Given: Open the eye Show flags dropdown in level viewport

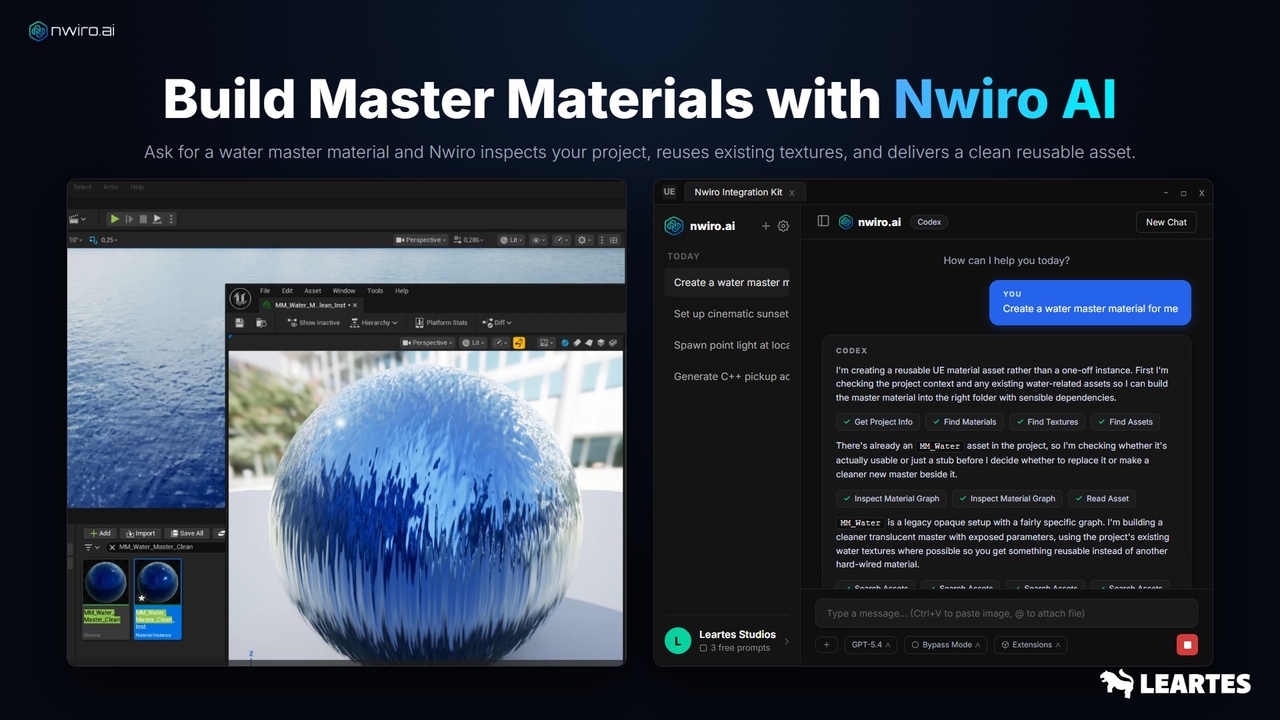Looking at the screenshot, I should coord(539,240).
